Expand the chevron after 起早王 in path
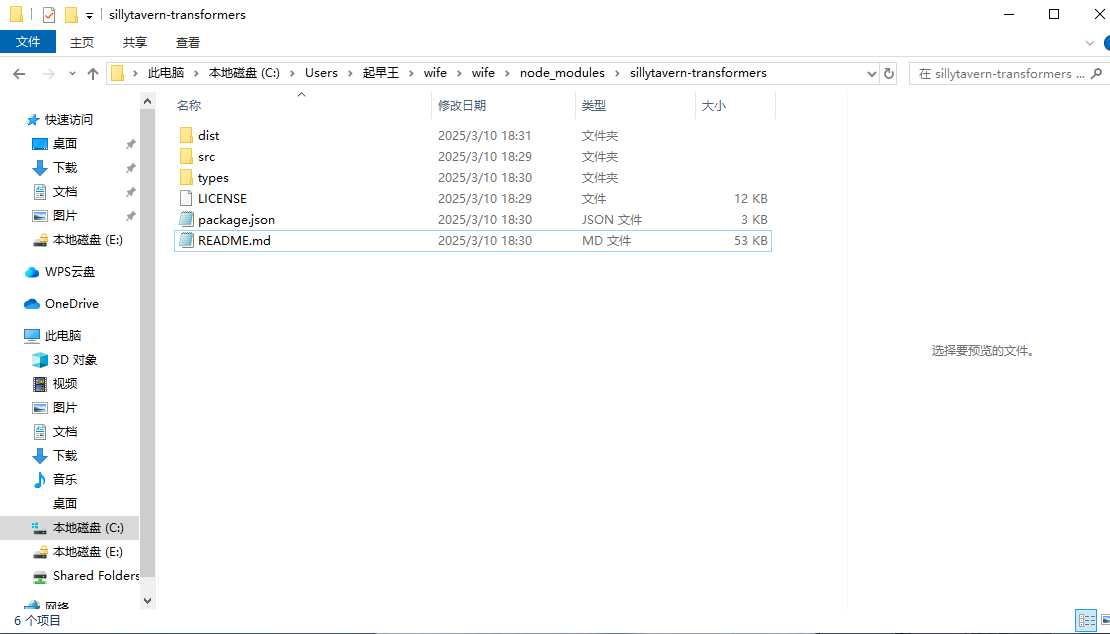The image size is (1110, 634). [x=412, y=73]
